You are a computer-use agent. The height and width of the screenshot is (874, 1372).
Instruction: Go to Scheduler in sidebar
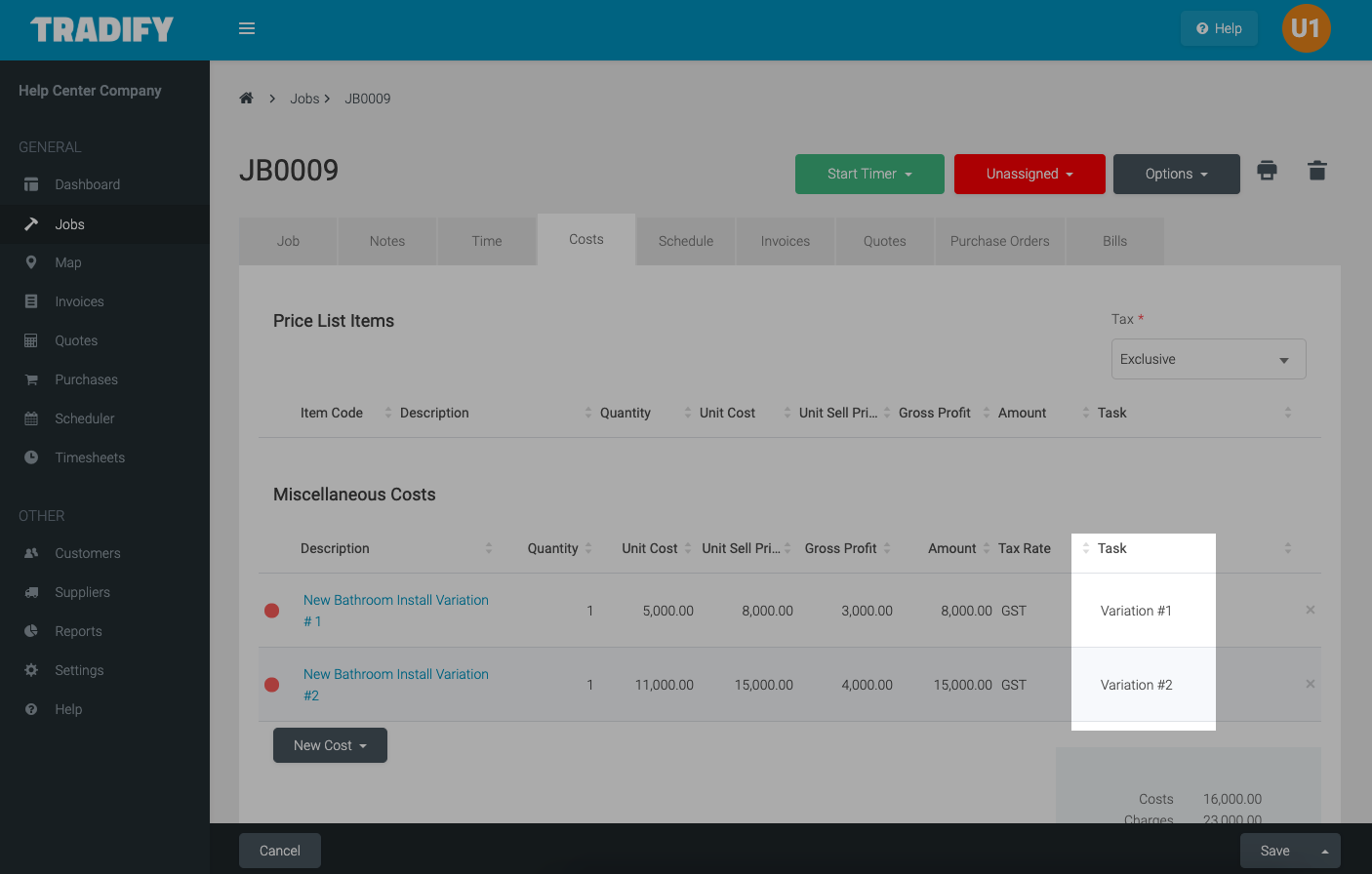click(x=84, y=418)
